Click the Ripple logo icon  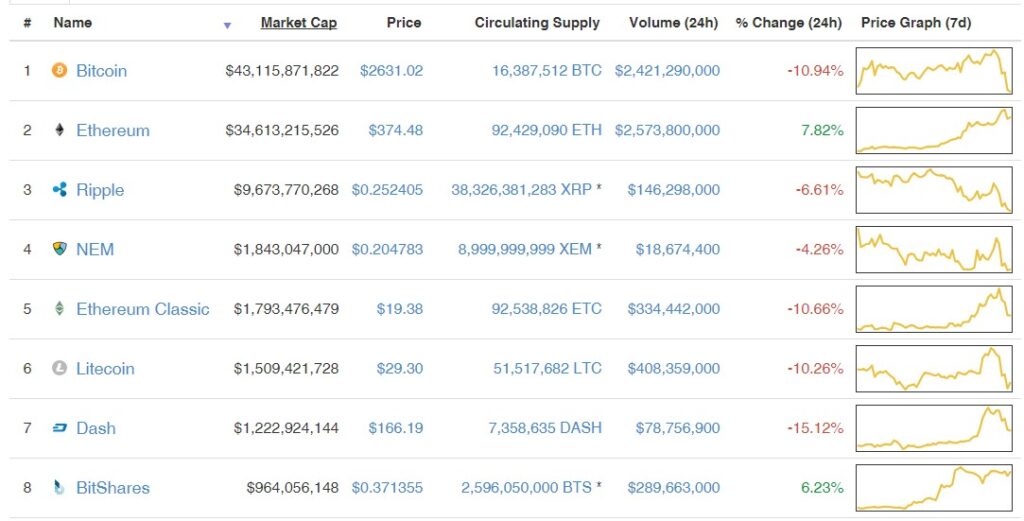(x=59, y=190)
